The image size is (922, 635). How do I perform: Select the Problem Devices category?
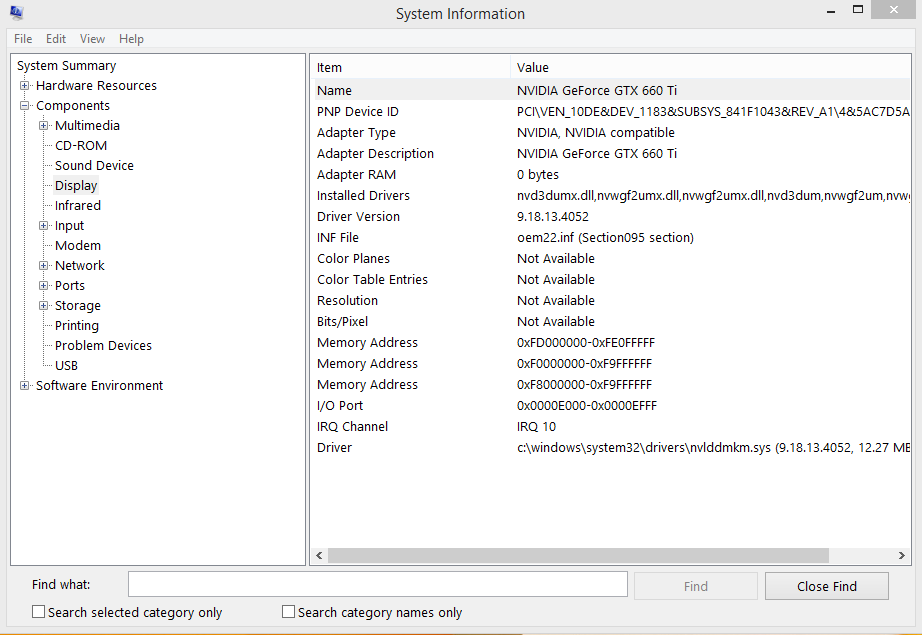click(103, 345)
